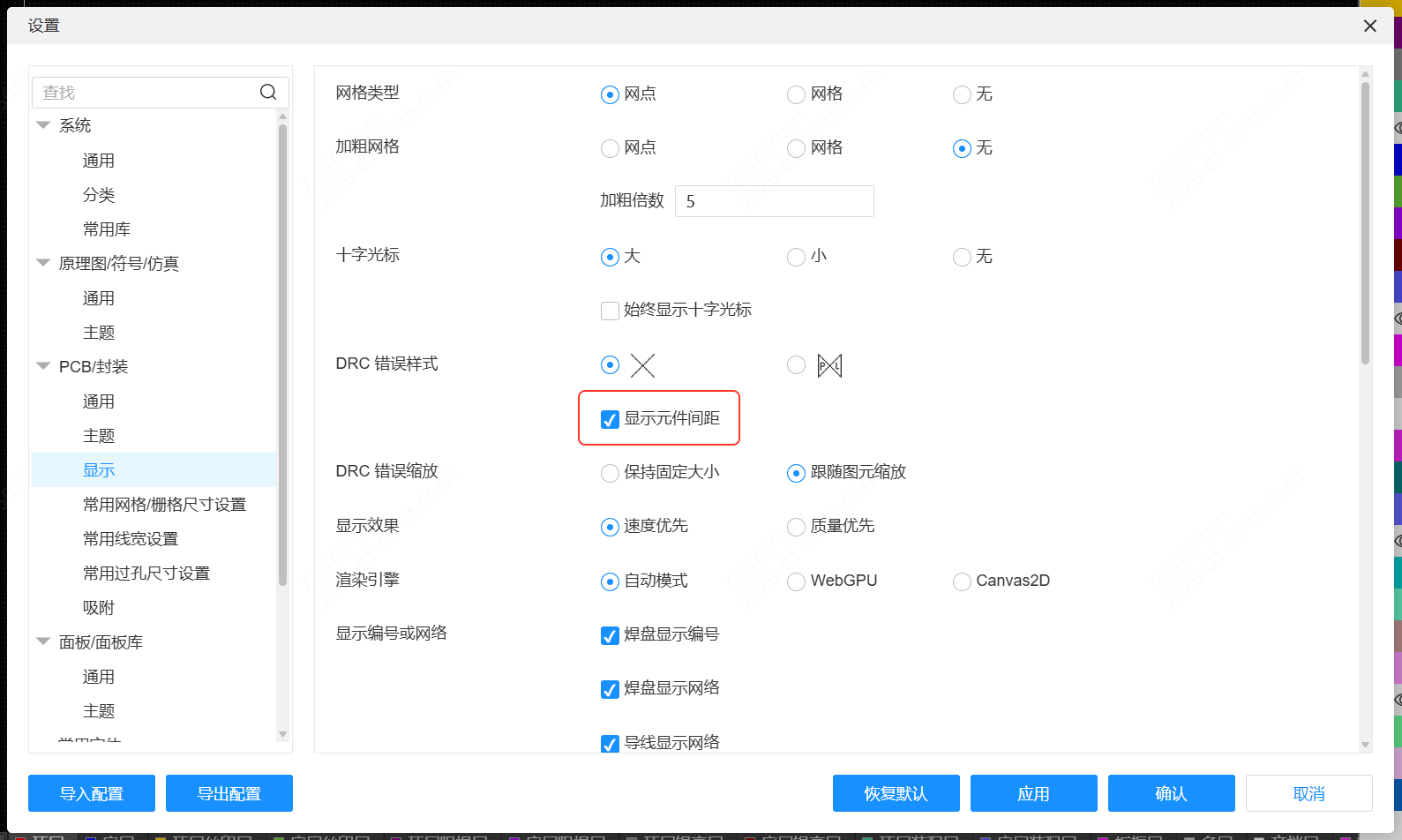Close the settings dialog
Image resolution: width=1402 pixels, height=840 pixels.
click(x=1370, y=26)
